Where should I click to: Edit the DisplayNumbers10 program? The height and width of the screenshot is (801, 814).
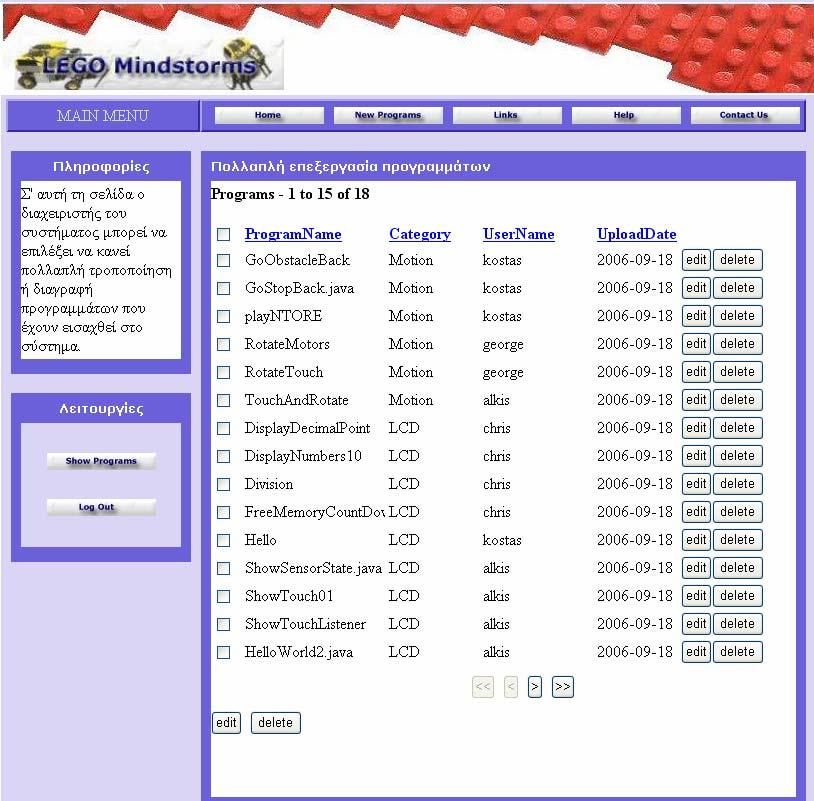[696, 456]
